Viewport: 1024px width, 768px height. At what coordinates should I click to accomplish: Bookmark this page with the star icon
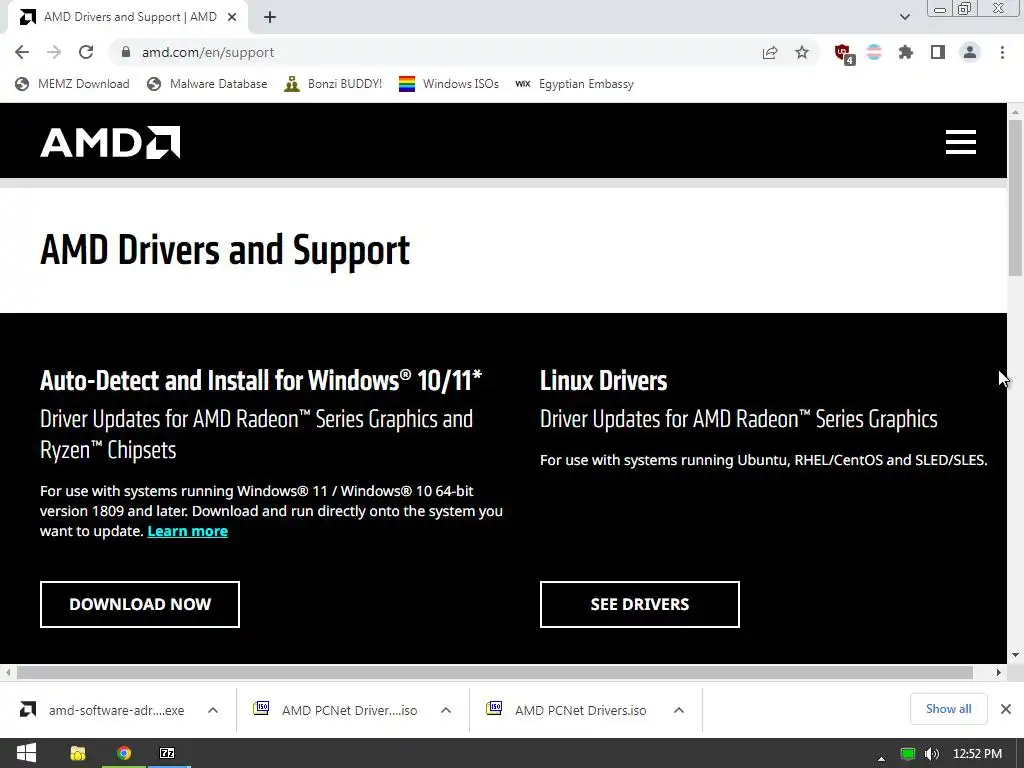(x=802, y=52)
